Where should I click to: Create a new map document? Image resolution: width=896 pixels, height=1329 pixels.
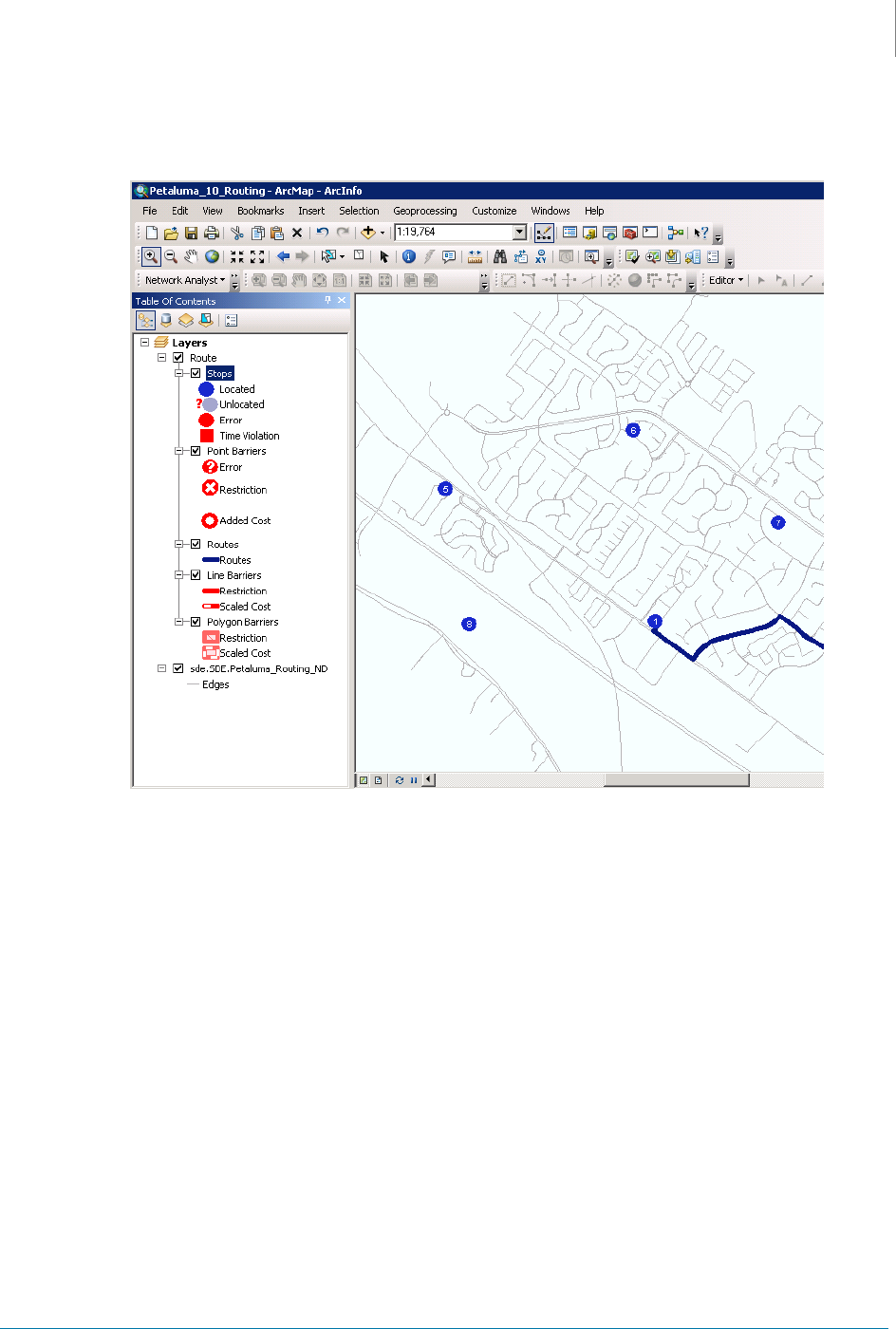(152, 233)
